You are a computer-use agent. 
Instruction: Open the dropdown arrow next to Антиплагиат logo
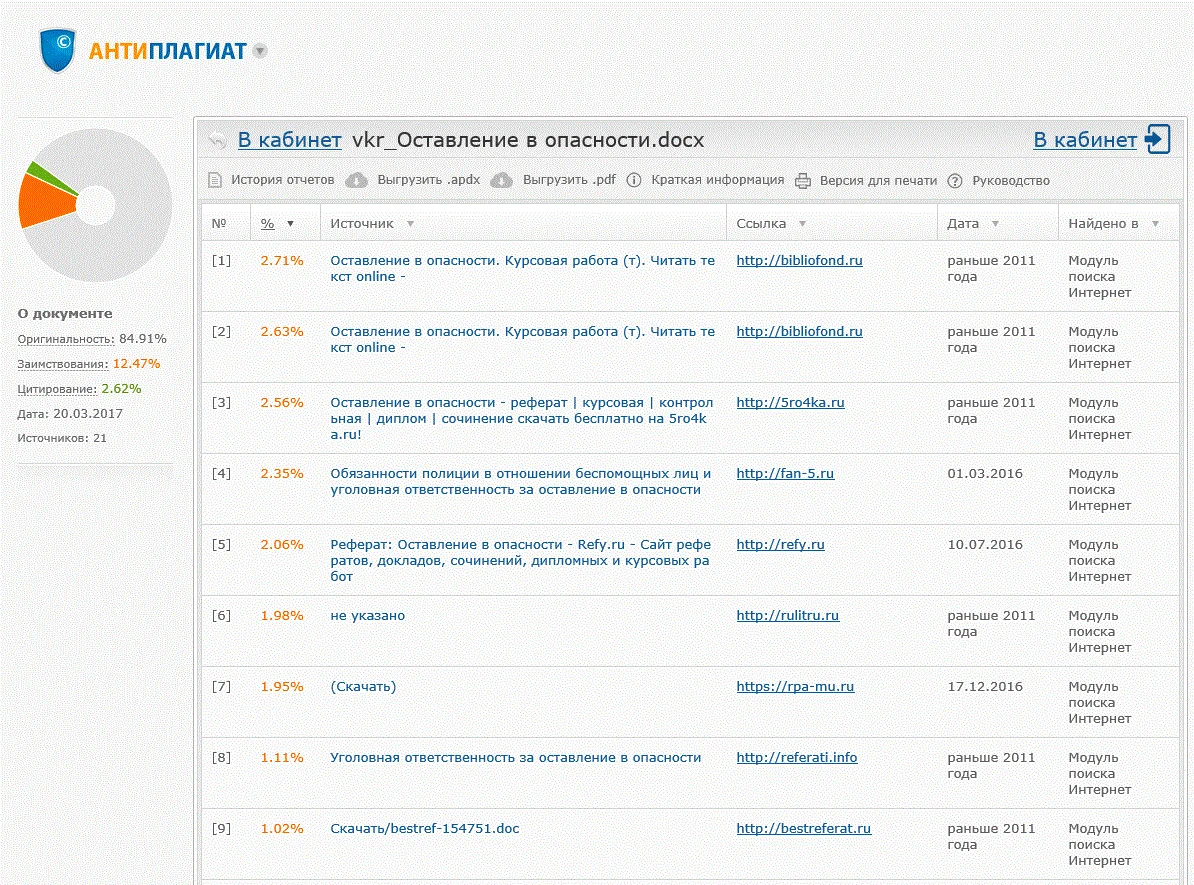pyautogui.click(x=259, y=51)
